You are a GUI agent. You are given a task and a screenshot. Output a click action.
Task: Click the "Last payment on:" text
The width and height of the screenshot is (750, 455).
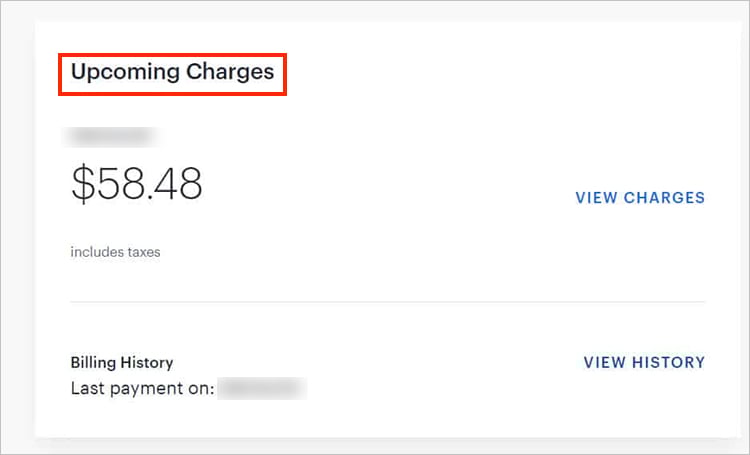143,387
